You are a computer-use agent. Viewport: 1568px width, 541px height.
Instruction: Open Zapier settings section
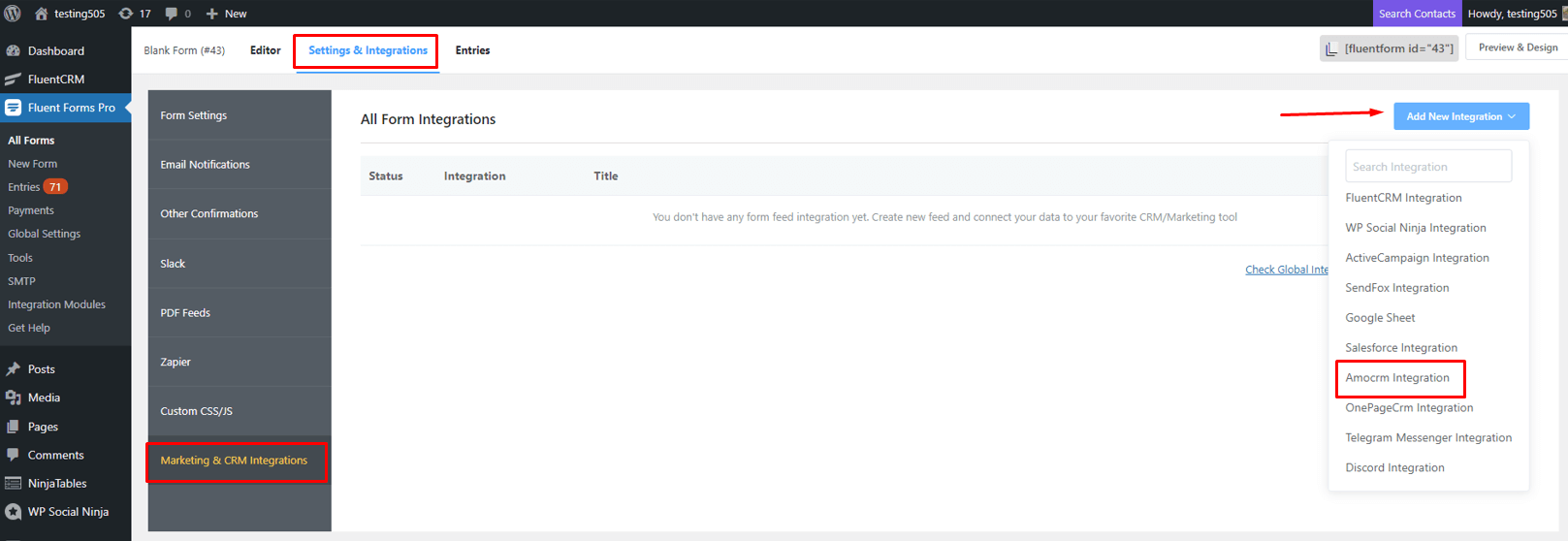tap(240, 363)
